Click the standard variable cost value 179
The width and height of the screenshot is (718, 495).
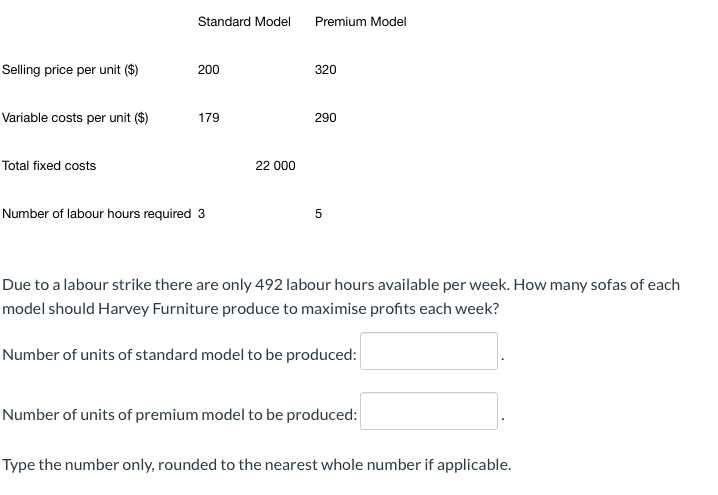(209, 118)
